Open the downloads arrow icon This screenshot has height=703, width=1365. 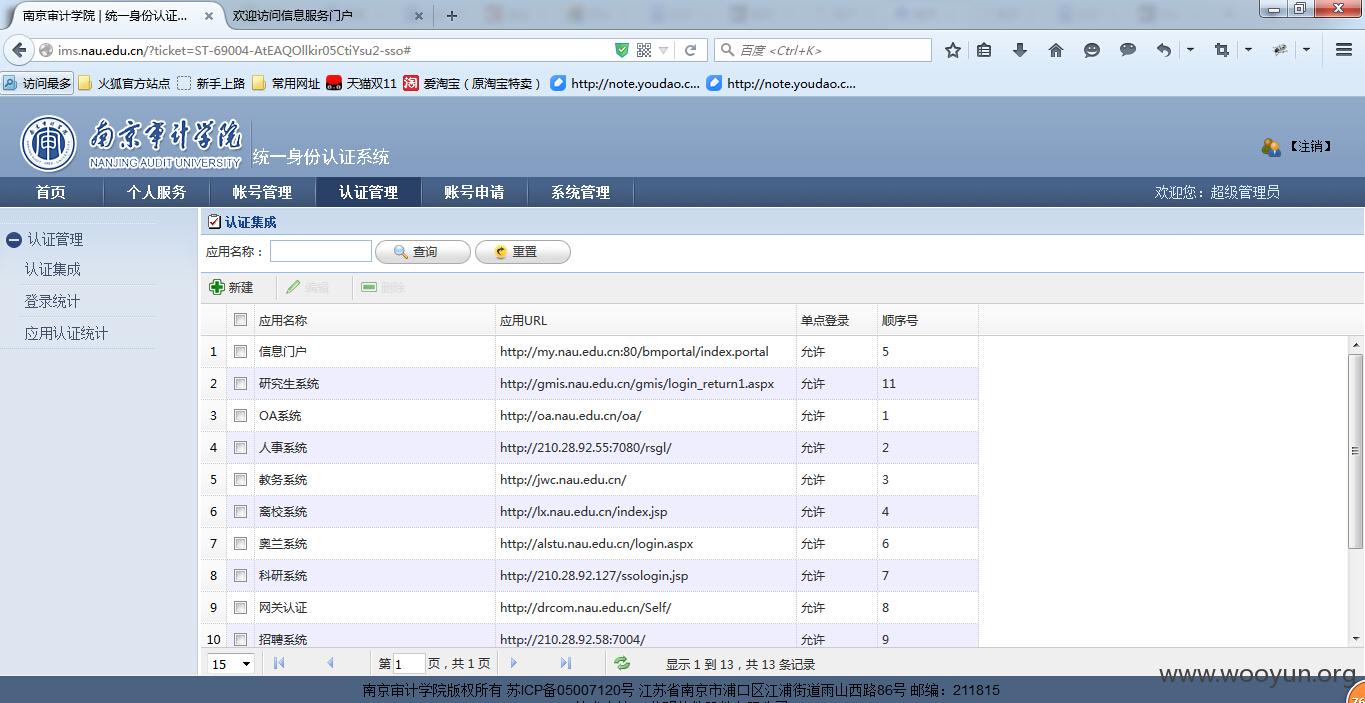(x=1020, y=50)
